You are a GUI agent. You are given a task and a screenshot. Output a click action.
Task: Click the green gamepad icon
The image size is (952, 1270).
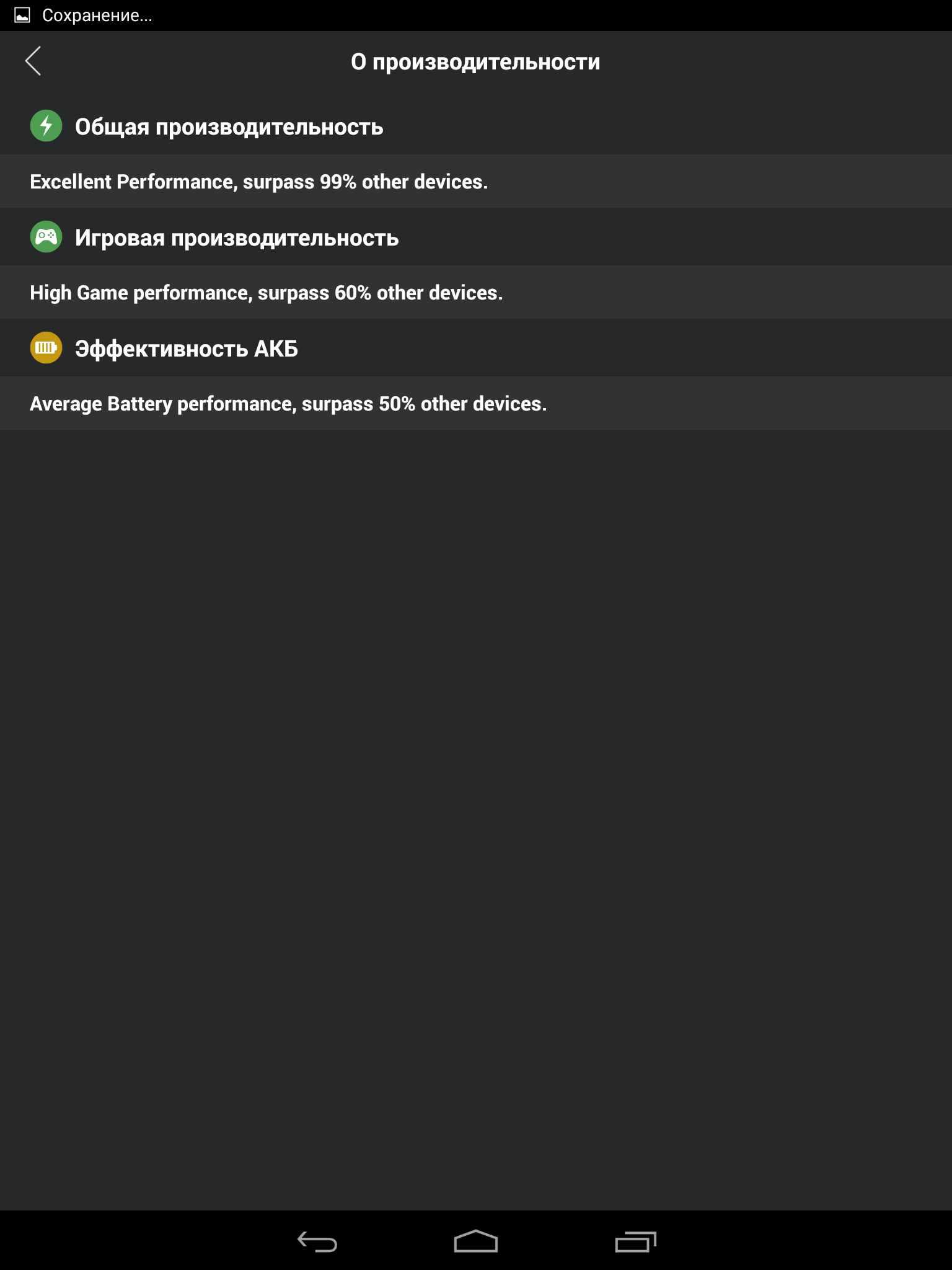(46, 237)
